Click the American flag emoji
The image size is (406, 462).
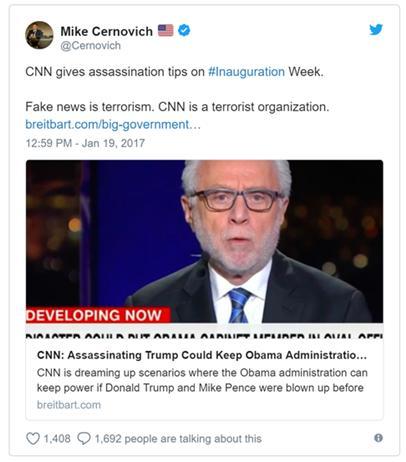tap(165, 30)
